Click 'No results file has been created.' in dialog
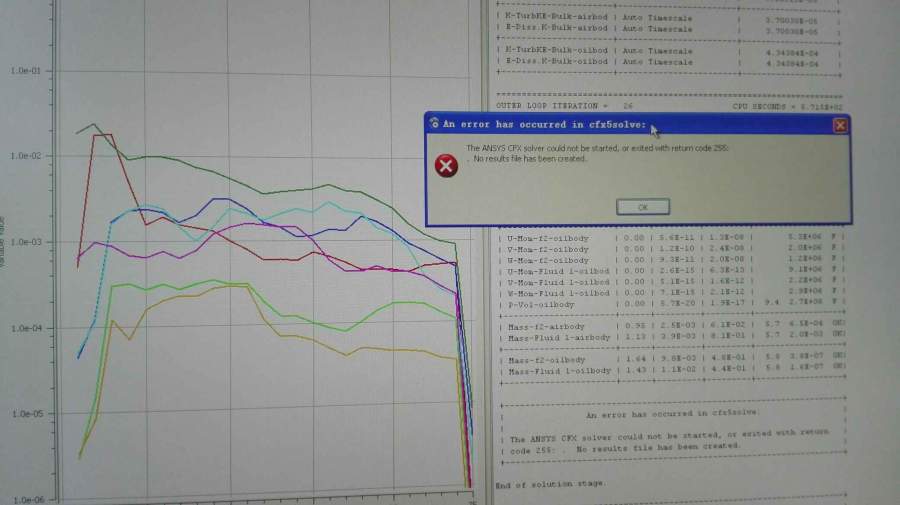This screenshot has width=900, height=505. (530, 158)
